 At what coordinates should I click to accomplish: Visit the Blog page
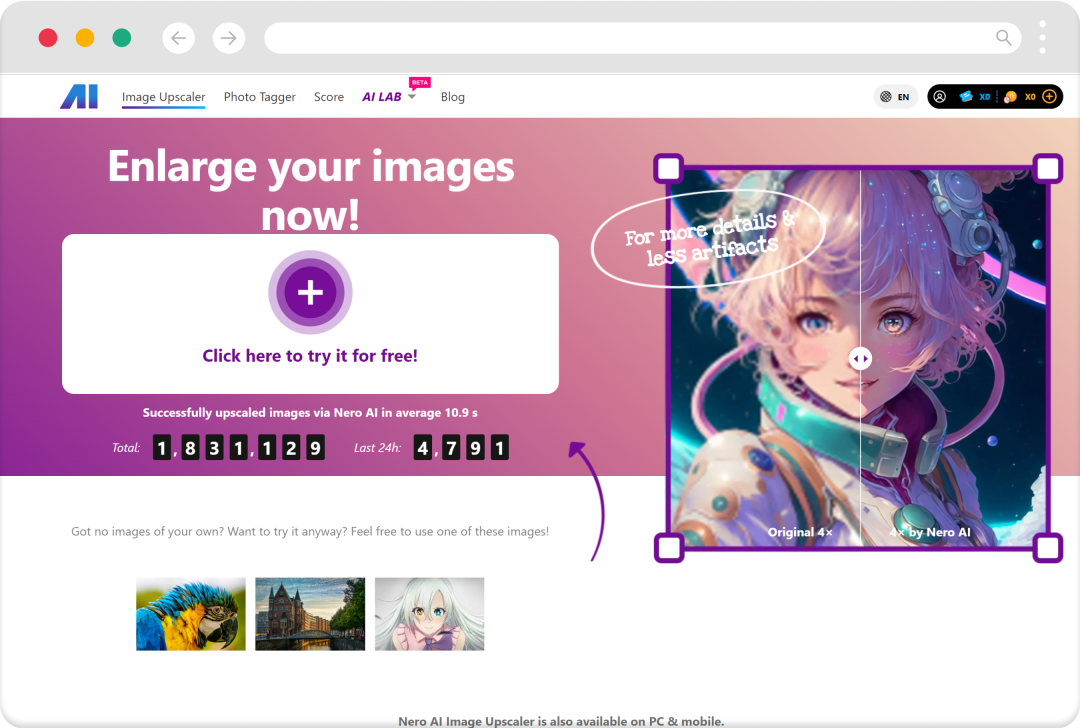tap(453, 97)
